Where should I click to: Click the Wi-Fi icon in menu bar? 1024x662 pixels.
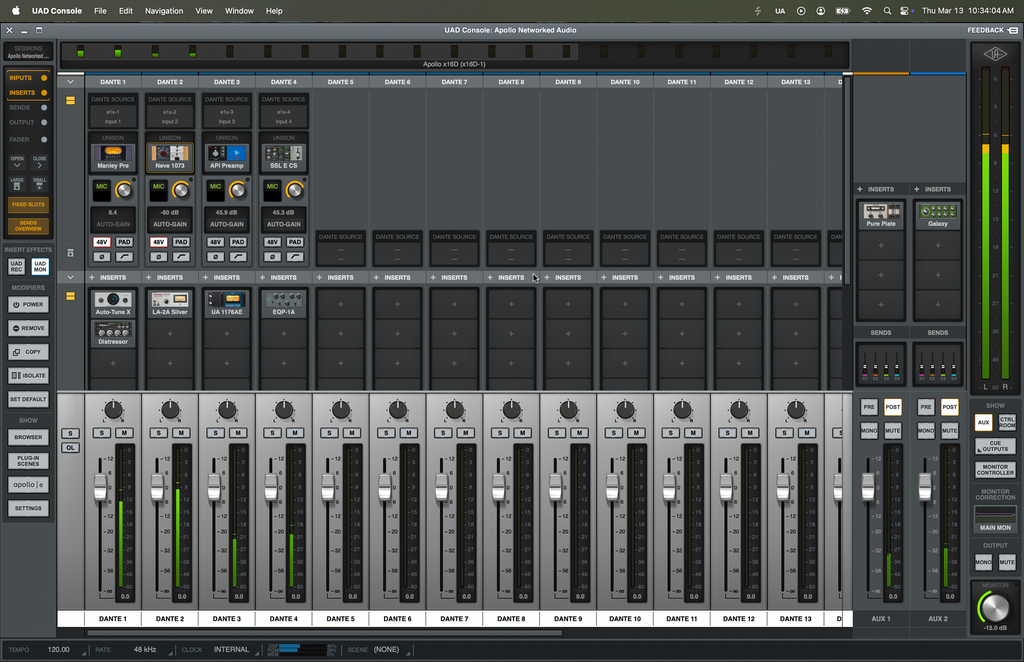(867, 10)
